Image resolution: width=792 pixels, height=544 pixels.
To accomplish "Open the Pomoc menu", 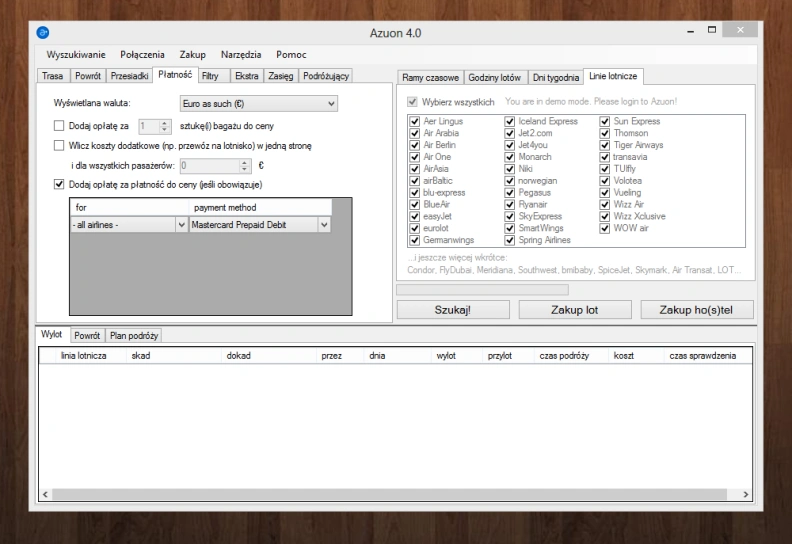I will (x=291, y=55).
